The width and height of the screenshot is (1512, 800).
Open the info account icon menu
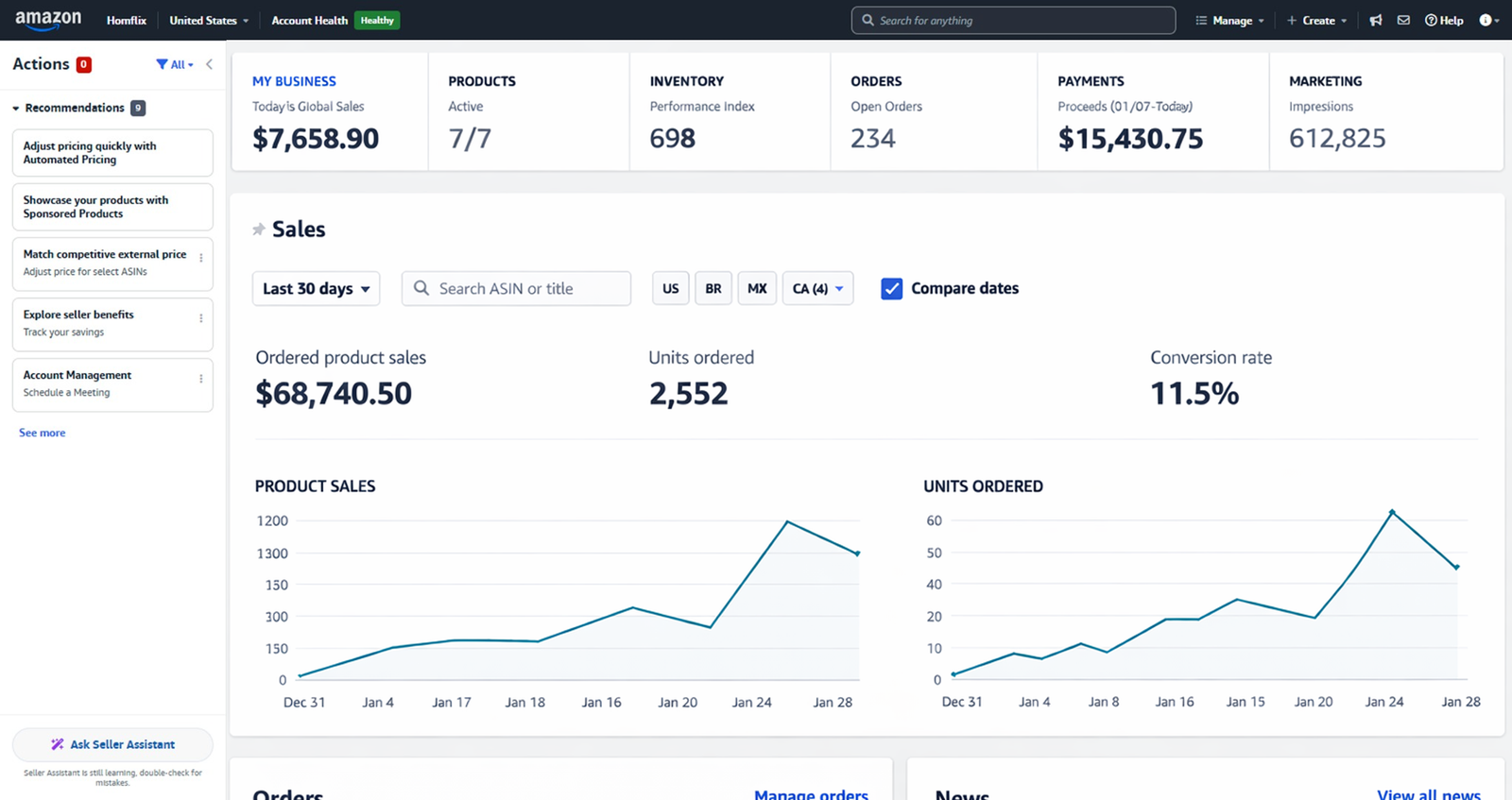[1487, 21]
